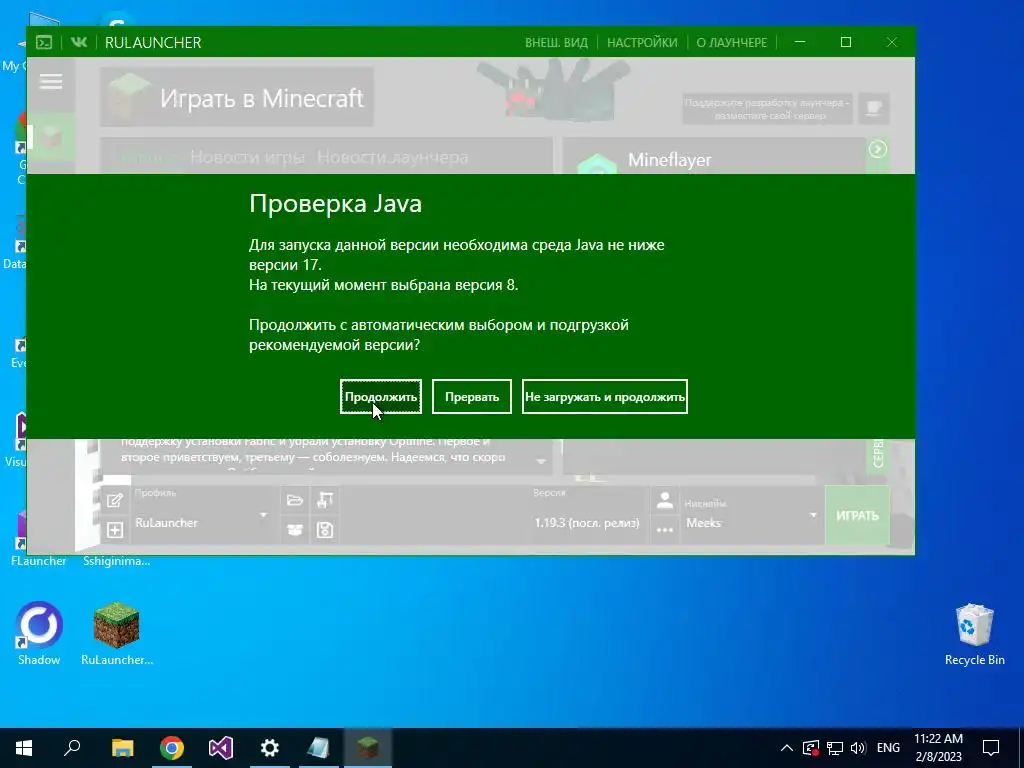
Task: Open File Explorer from the taskbar
Action: (x=122, y=748)
